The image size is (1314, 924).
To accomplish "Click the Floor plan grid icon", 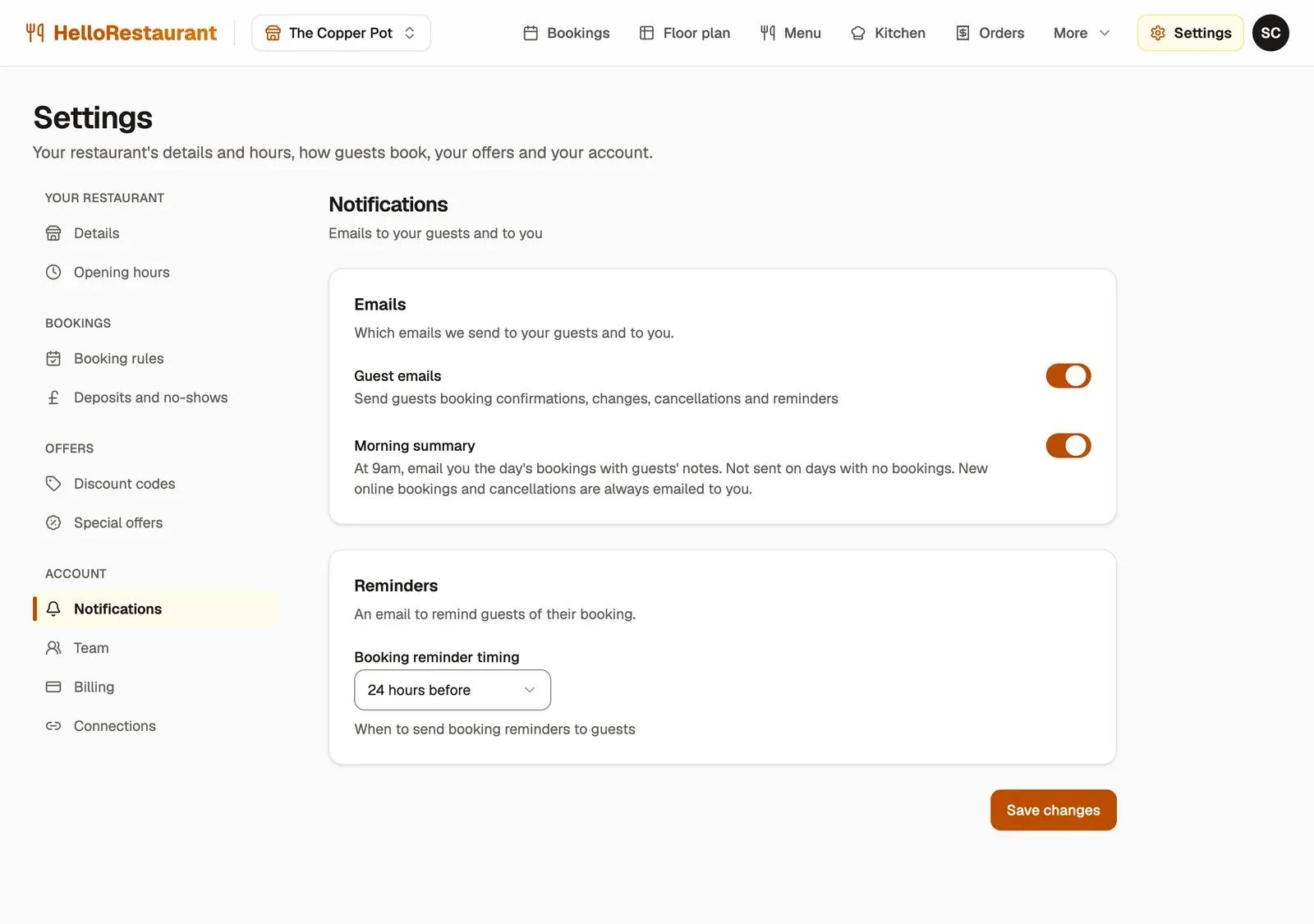I will [646, 33].
